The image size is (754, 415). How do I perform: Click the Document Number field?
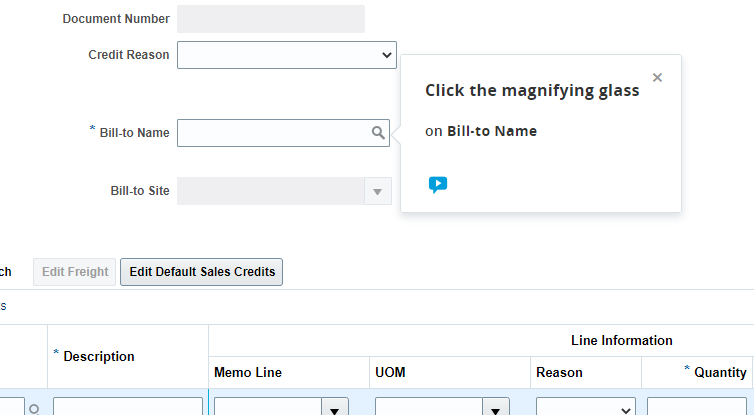[271, 19]
